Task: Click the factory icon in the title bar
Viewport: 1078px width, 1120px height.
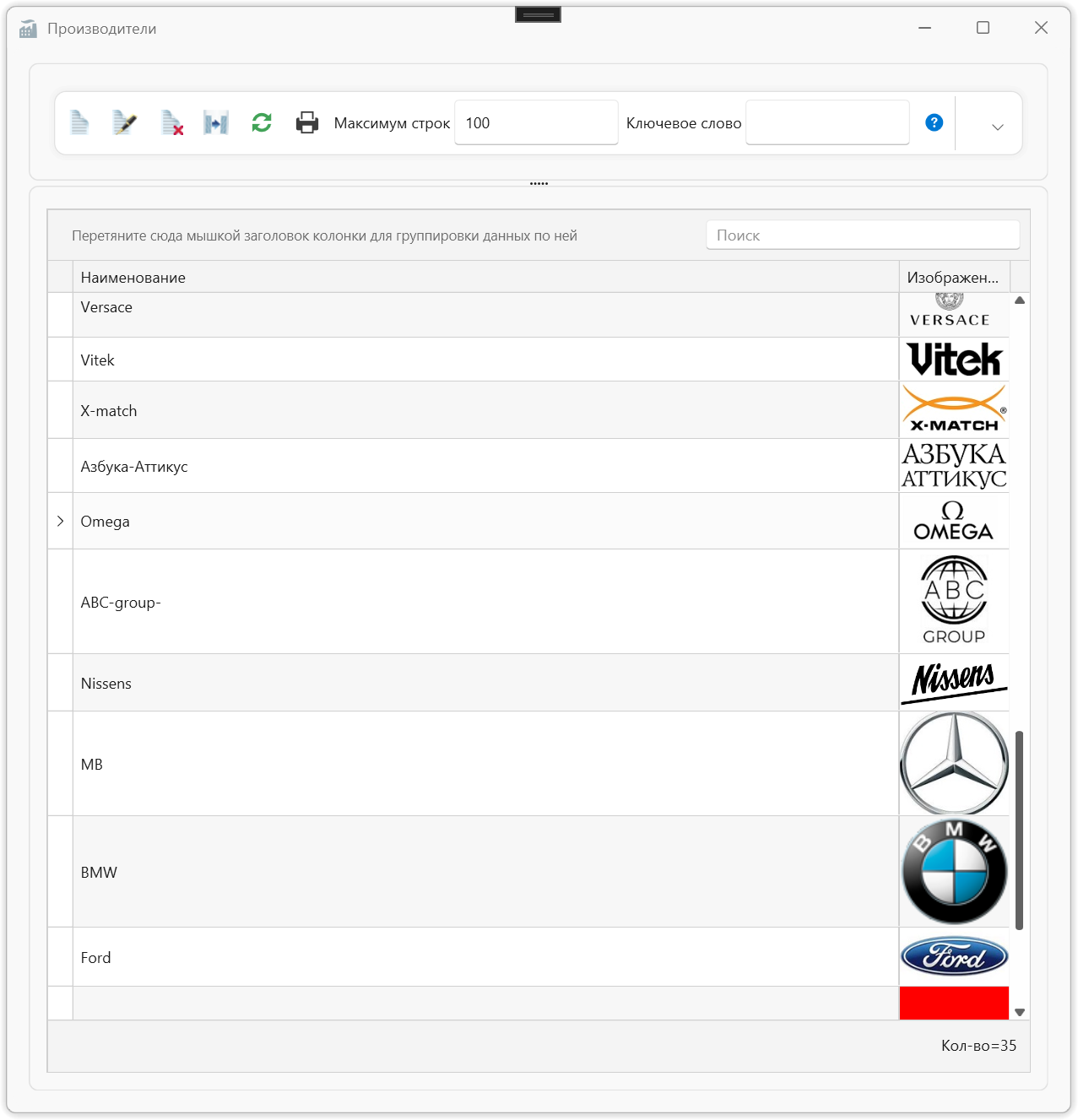Action: point(28,29)
